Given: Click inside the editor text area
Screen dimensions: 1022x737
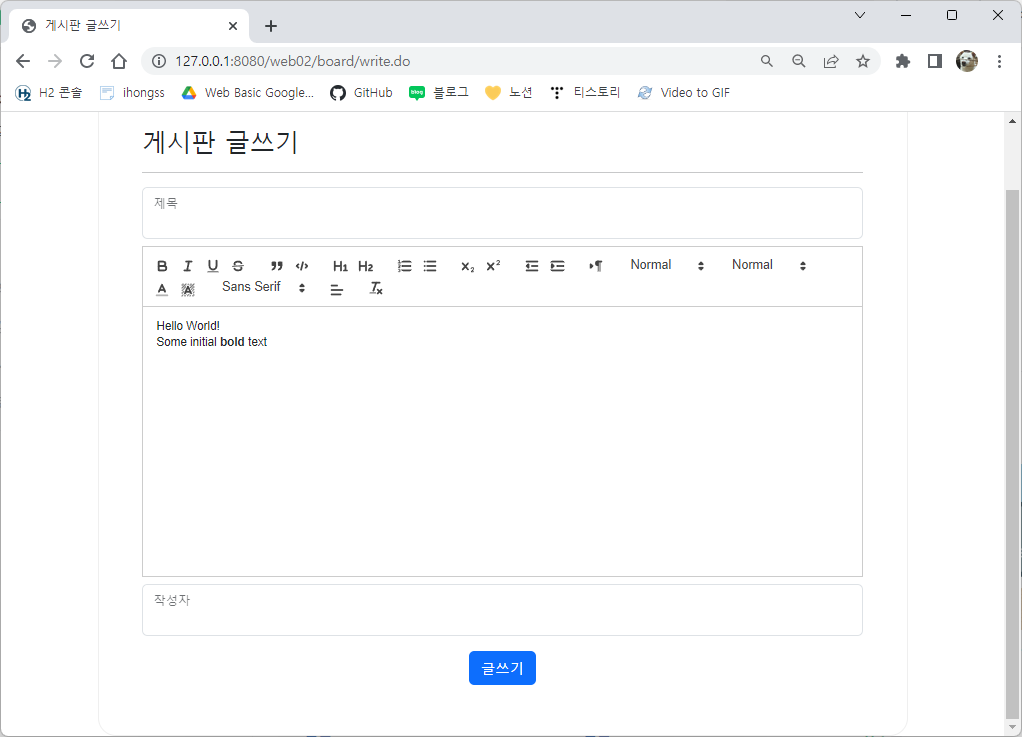Looking at the screenshot, I should coord(503,441).
